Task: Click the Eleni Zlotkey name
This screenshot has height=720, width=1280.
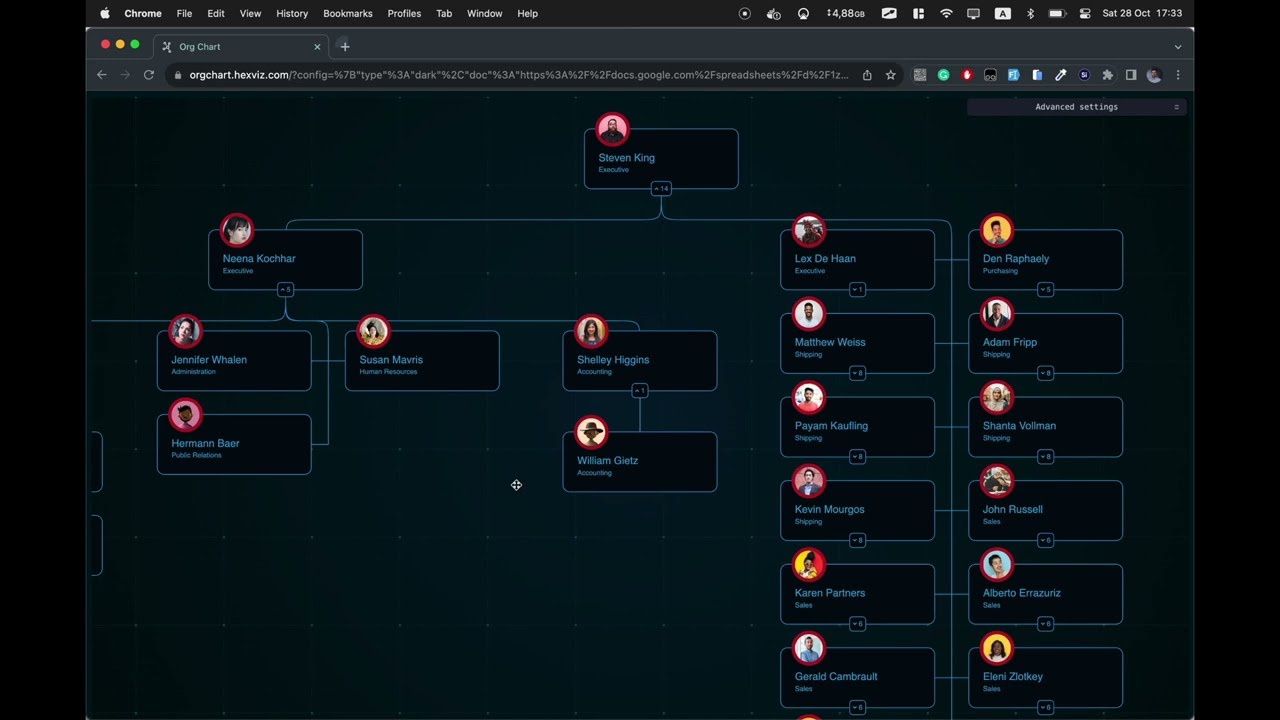Action: click(1013, 677)
